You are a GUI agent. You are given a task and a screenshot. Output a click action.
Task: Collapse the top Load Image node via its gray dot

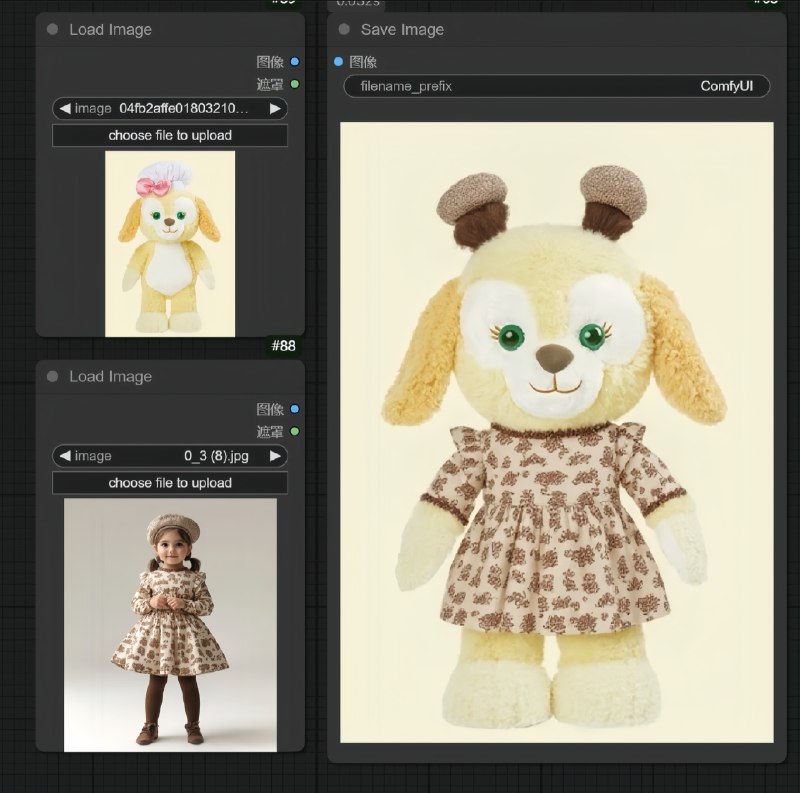pos(52,29)
